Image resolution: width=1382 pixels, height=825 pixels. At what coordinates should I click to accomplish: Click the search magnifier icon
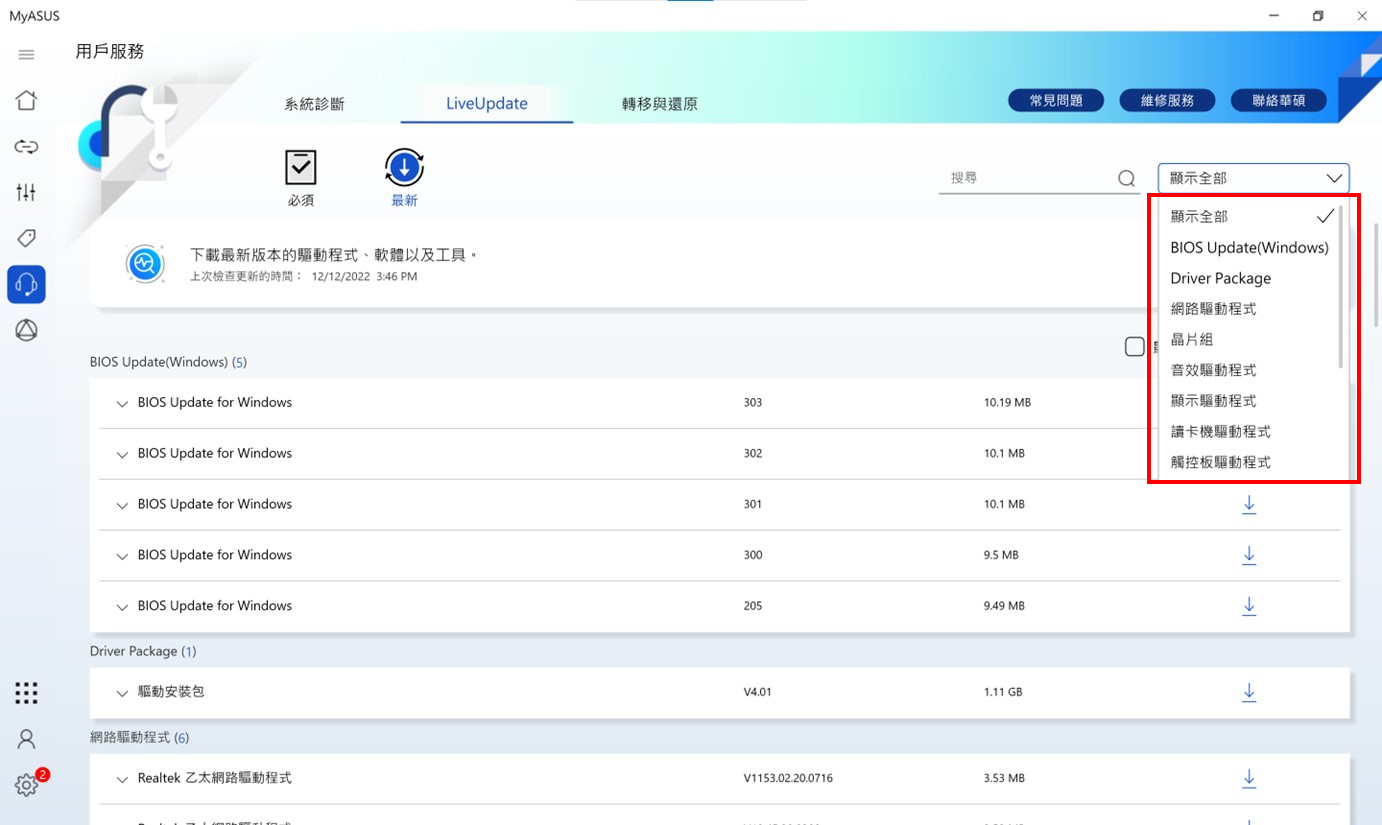[1126, 179]
